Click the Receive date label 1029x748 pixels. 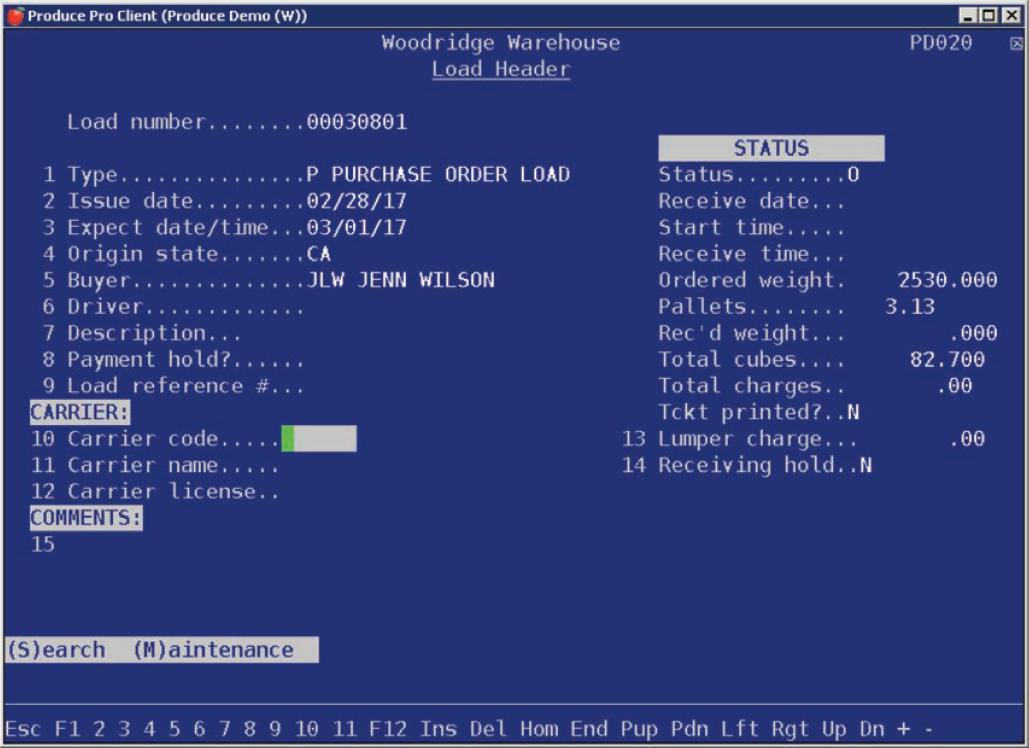pyautogui.click(x=751, y=201)
